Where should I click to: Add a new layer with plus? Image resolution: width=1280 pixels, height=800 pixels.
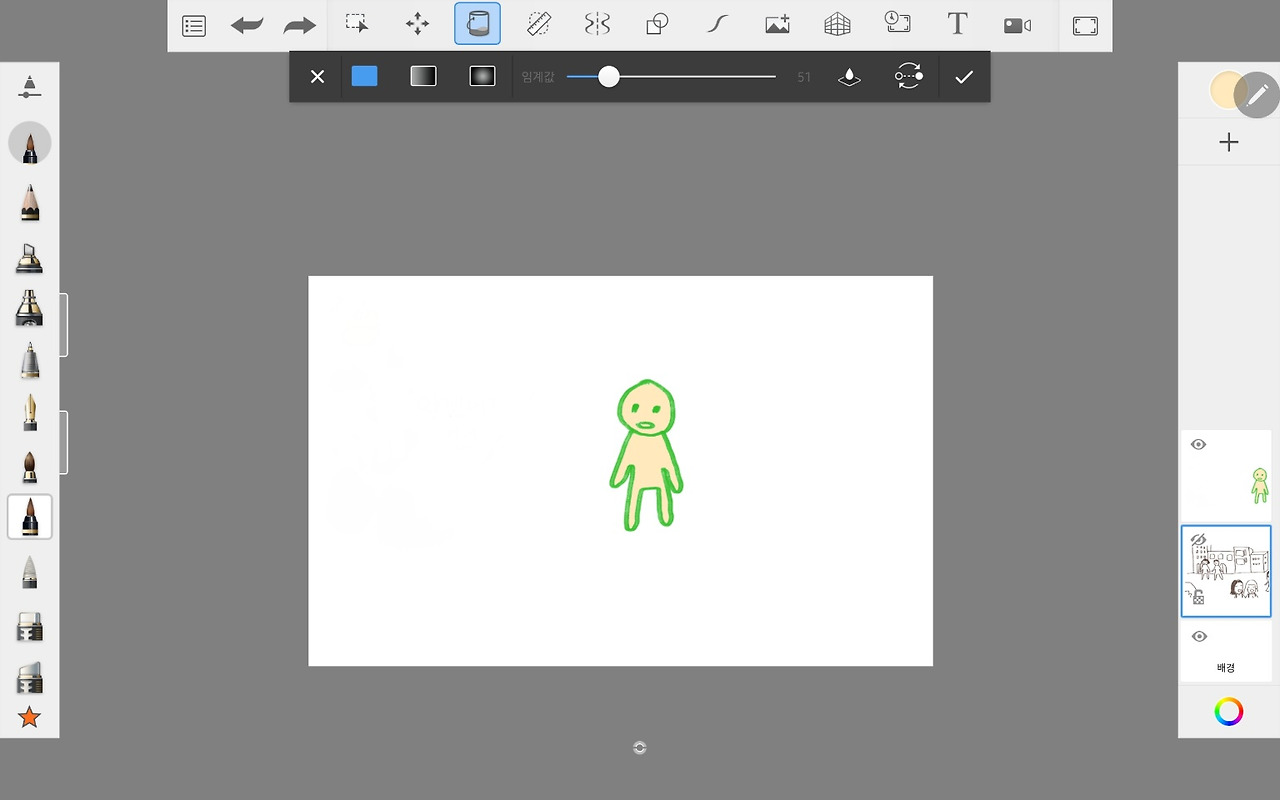click(1229, 142)
